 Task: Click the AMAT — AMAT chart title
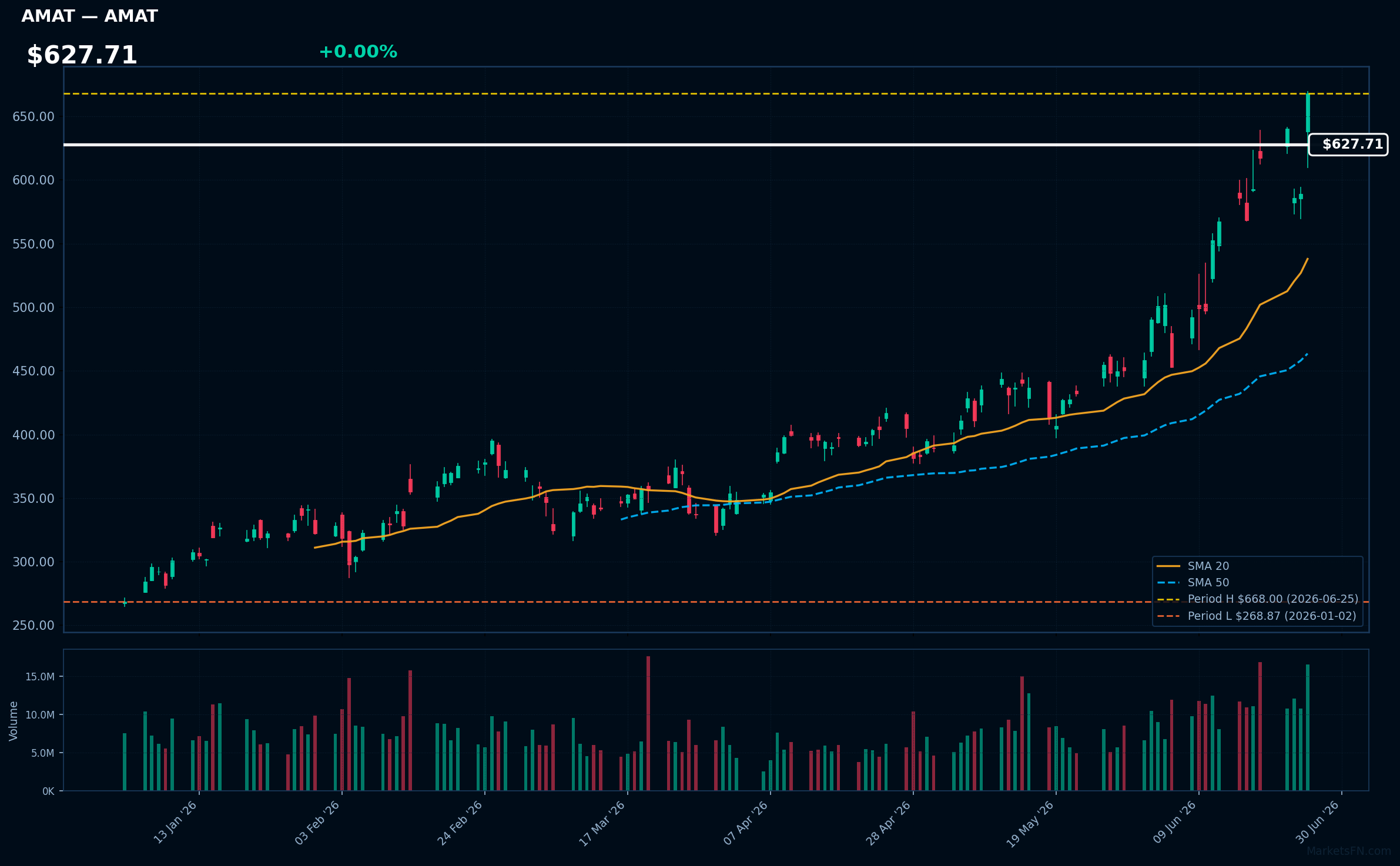(89, 16)
